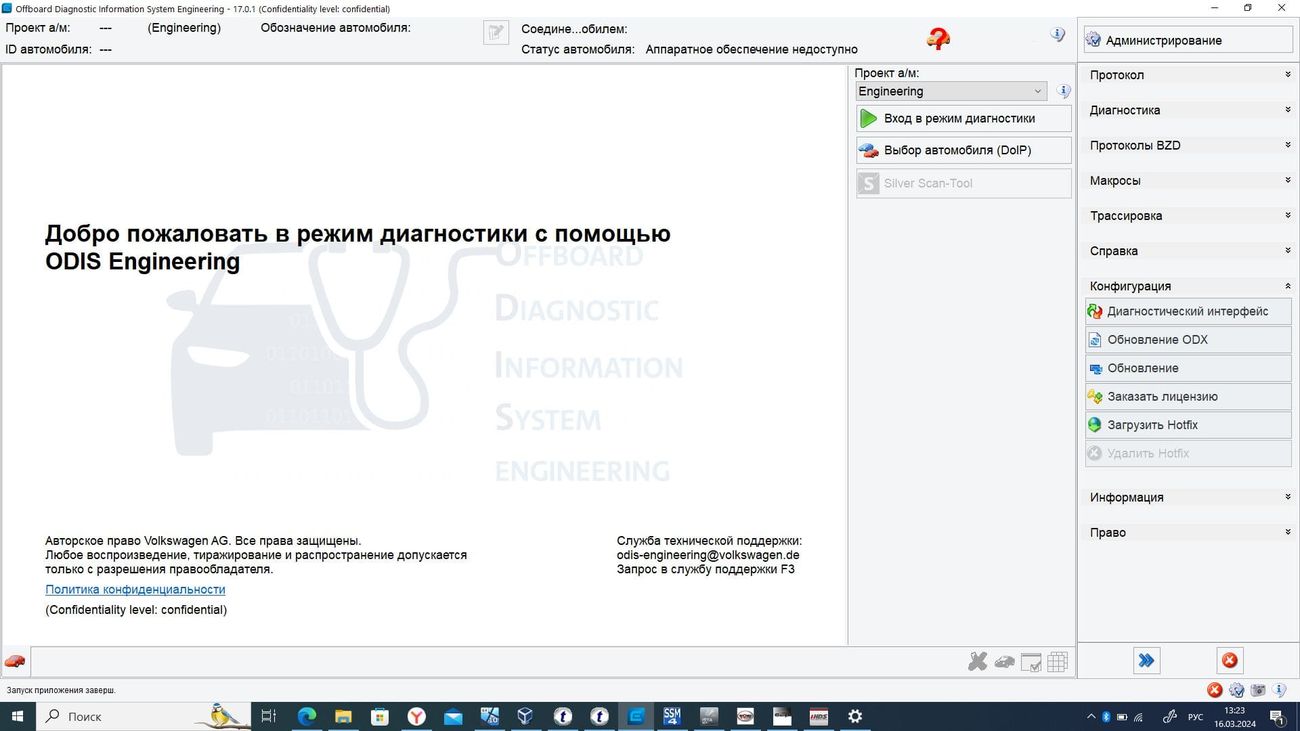The height and width of the screenshot is (731, 1300).
Task: Click the status text Запуск приложения заверш.
Action: point(61,690)
